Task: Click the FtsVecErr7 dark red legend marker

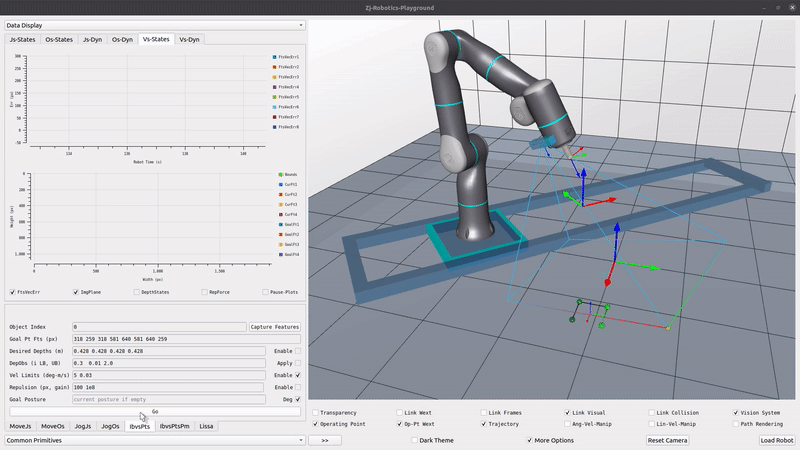Action: [x=274, y=117]
